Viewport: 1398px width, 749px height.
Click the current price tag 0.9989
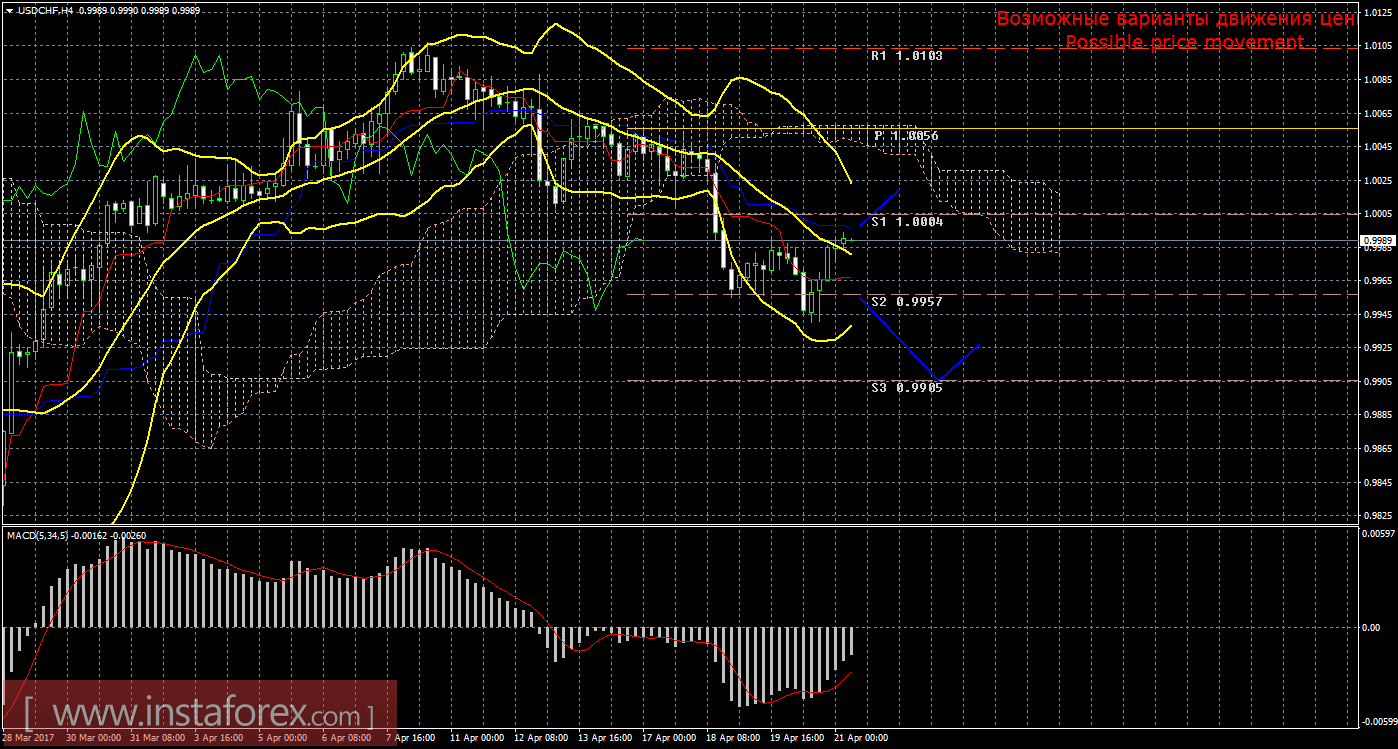[x=1376, y=241]
